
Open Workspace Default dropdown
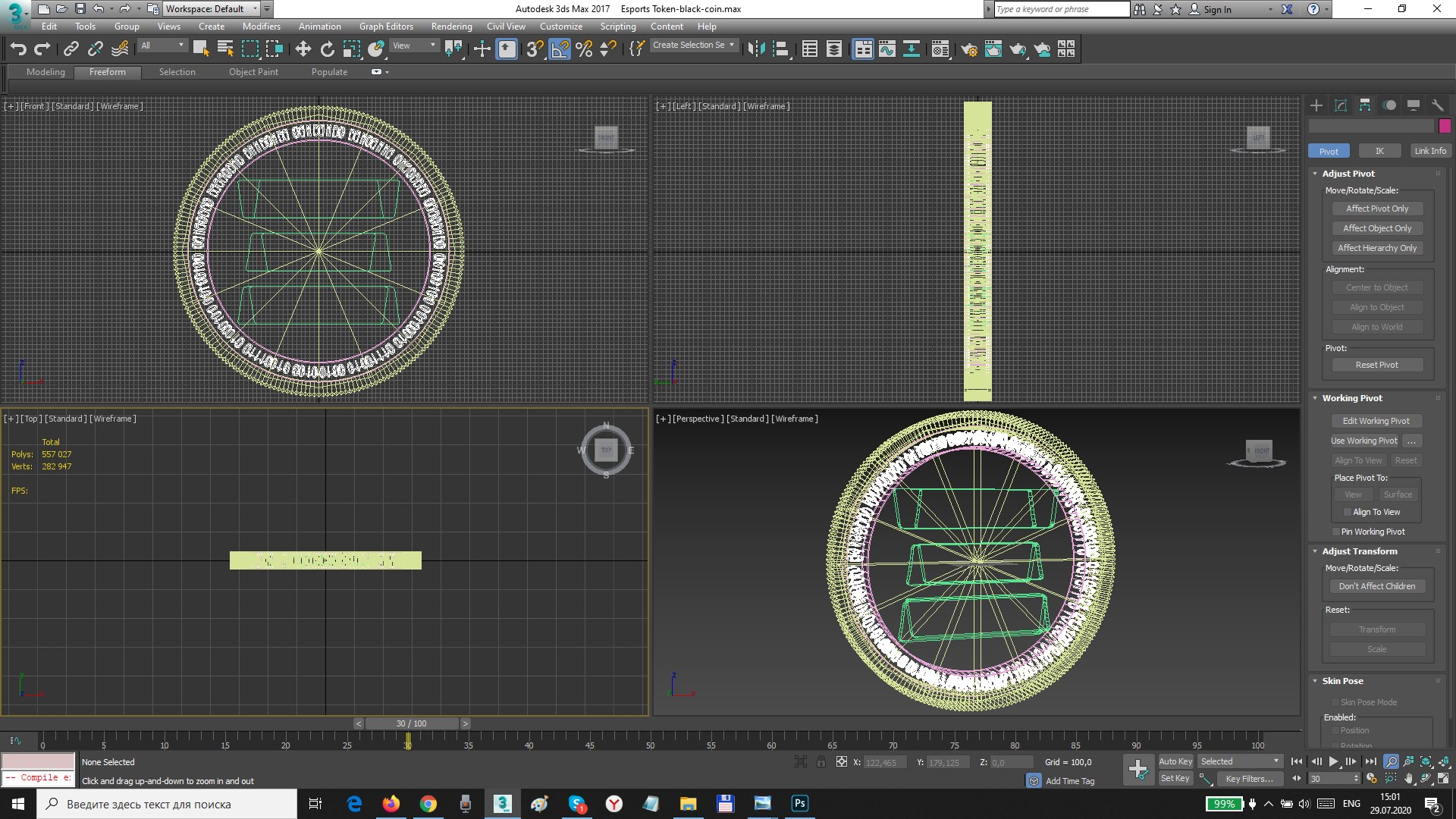coord(212,9)
